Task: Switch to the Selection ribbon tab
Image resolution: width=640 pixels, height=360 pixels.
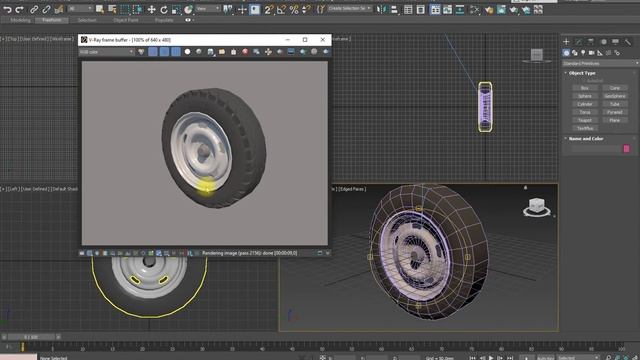Action: tap(87, 20)
